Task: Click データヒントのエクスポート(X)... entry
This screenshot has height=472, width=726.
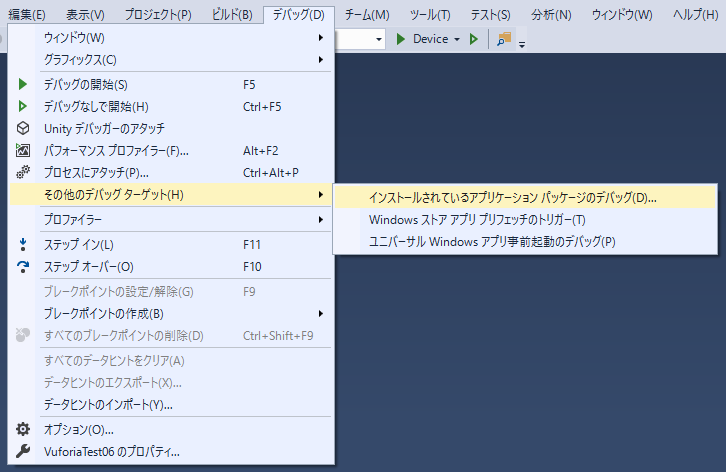Action: pyautogui.click(x=170, y=383)
